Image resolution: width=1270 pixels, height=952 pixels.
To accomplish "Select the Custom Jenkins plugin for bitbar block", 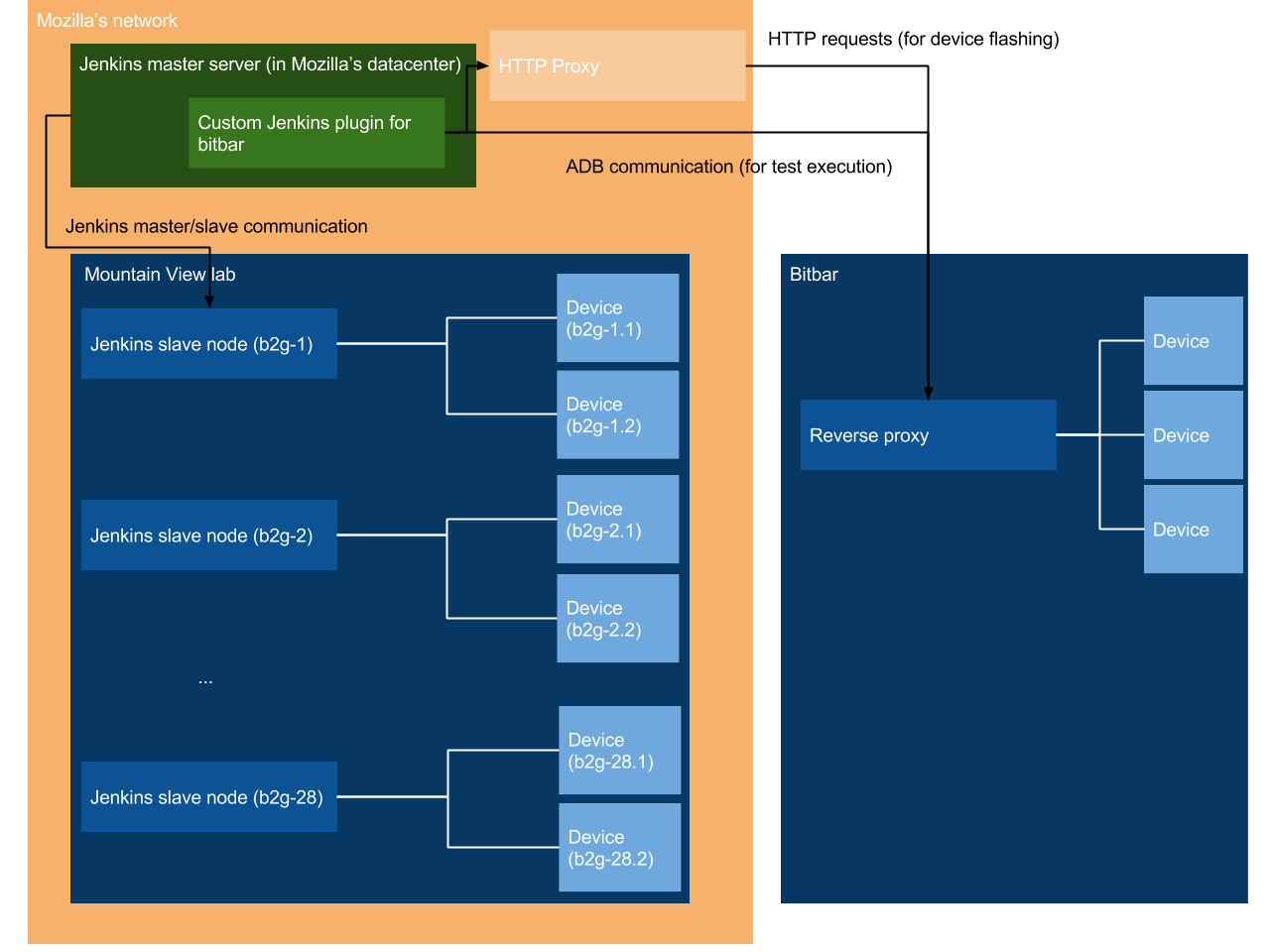I will pyautogui.click(x=316, y=133).
